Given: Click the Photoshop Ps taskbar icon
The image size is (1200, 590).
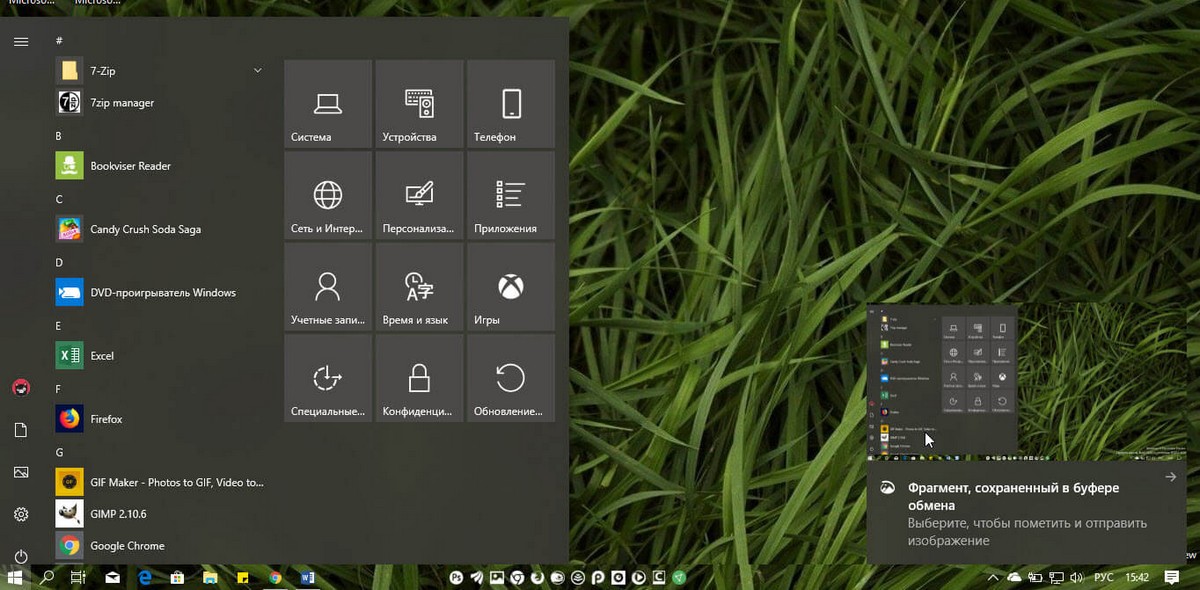Looking at the screenshot, I should [x=456, y=577].
